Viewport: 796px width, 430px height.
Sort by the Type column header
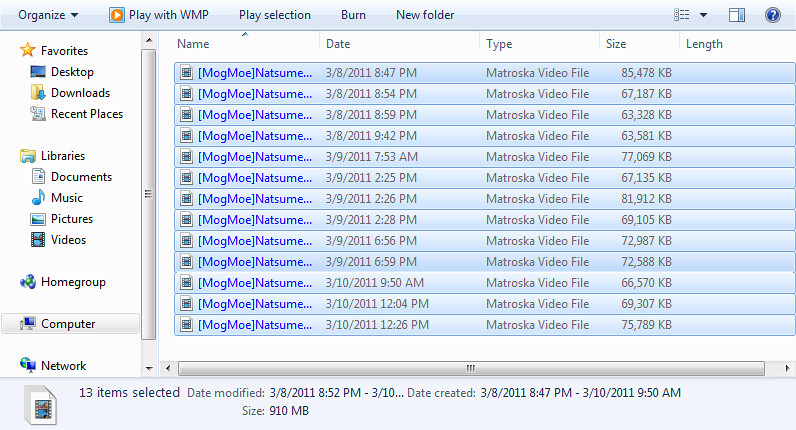click(x=499, y=44)
